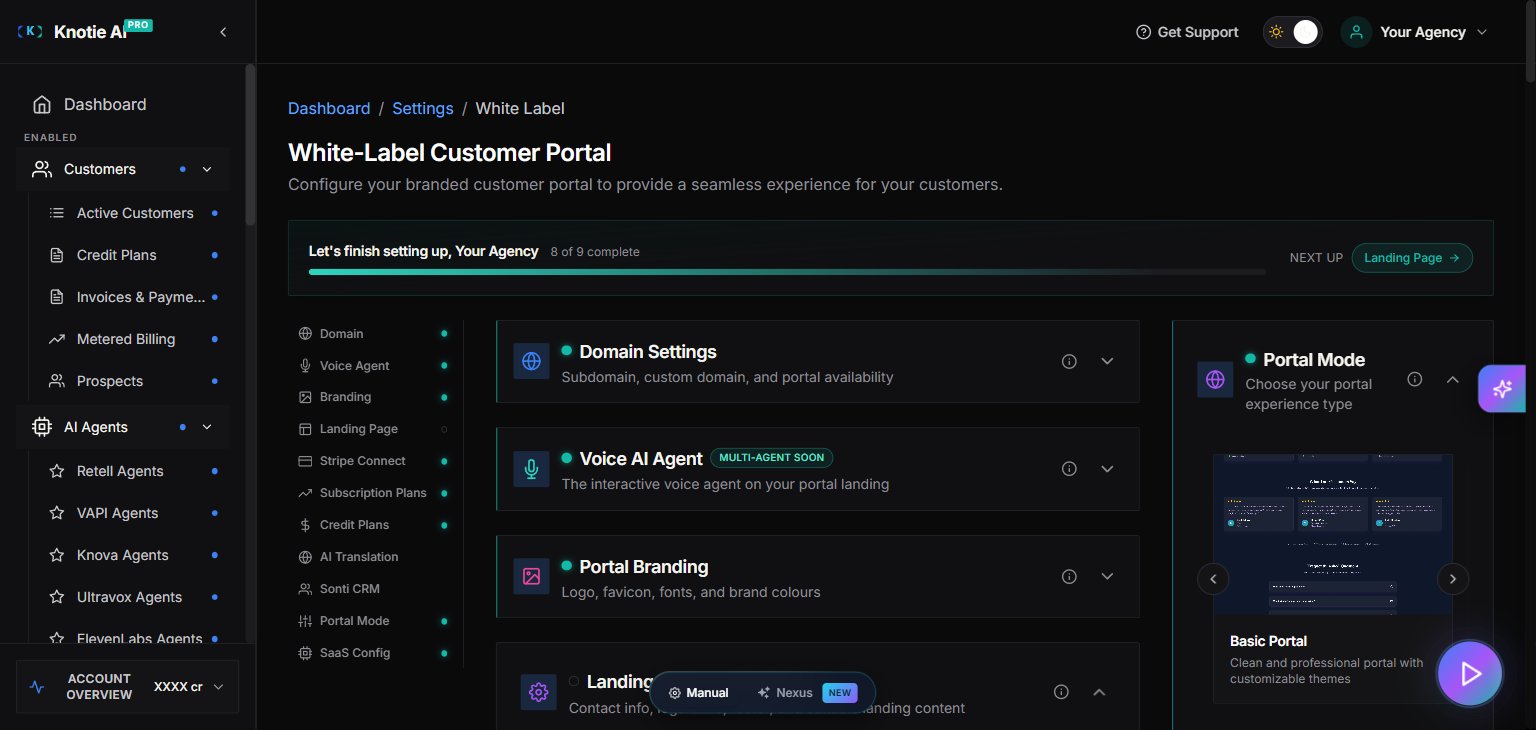Click the round play button
1536x730 pixels.
coord(1470,674)
